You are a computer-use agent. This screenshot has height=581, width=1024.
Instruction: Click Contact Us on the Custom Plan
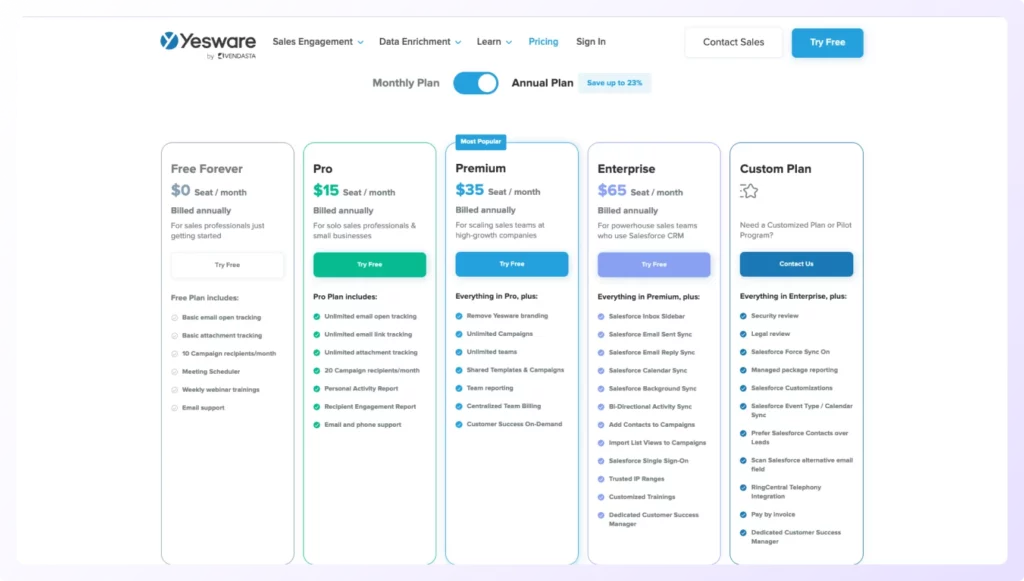tap(796, 264)
